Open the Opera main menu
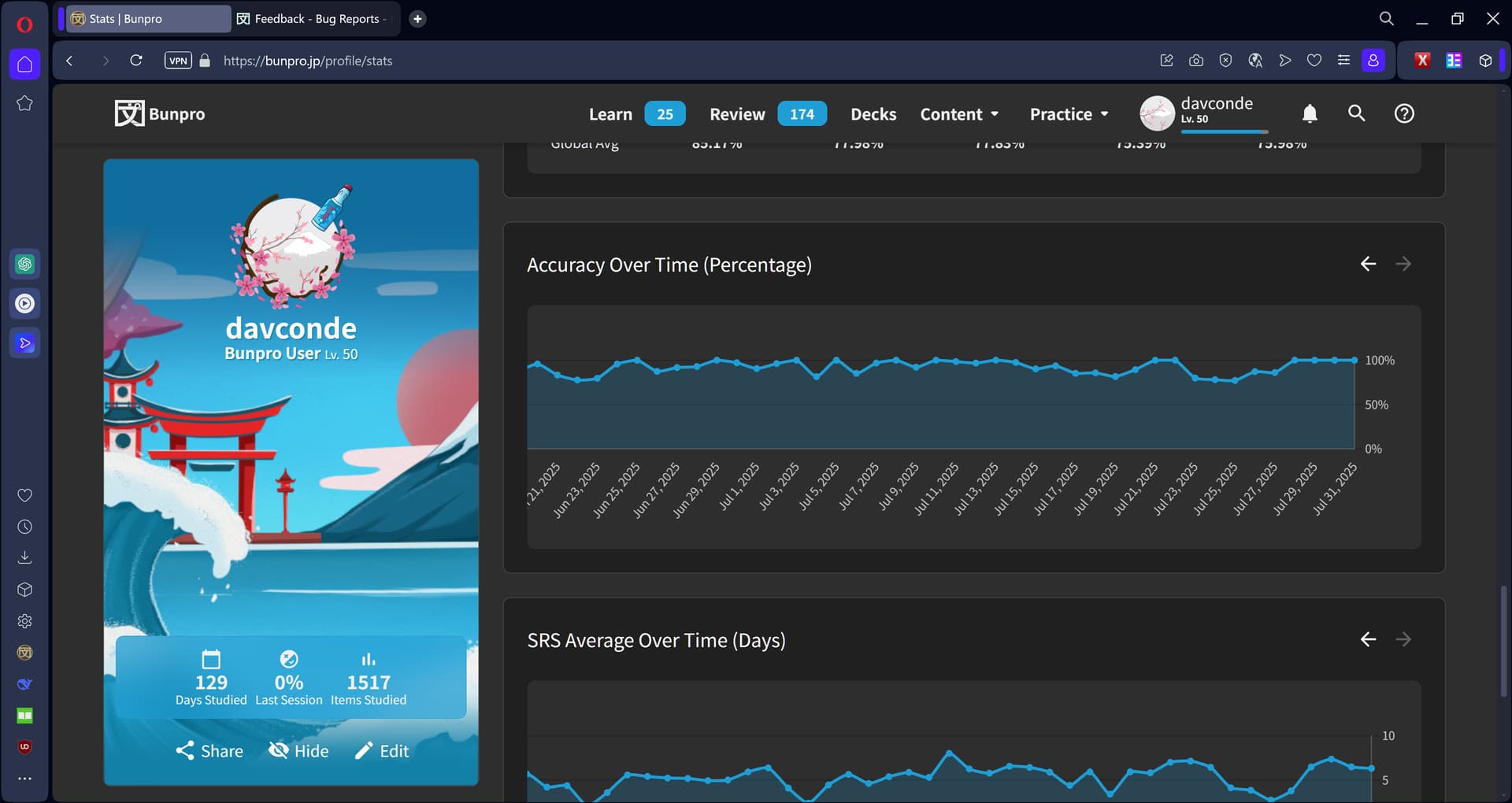Screen dimensions: 1512x803 [x=24, y=24]
